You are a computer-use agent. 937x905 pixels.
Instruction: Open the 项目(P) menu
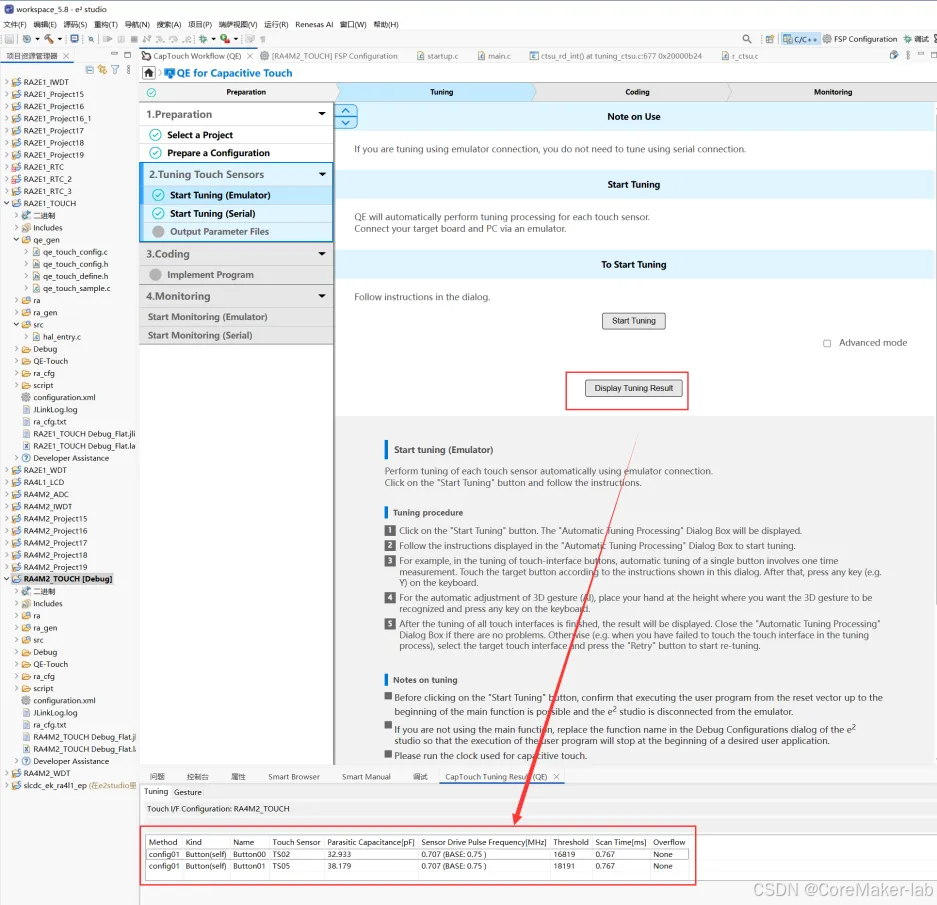pos(200,25)
